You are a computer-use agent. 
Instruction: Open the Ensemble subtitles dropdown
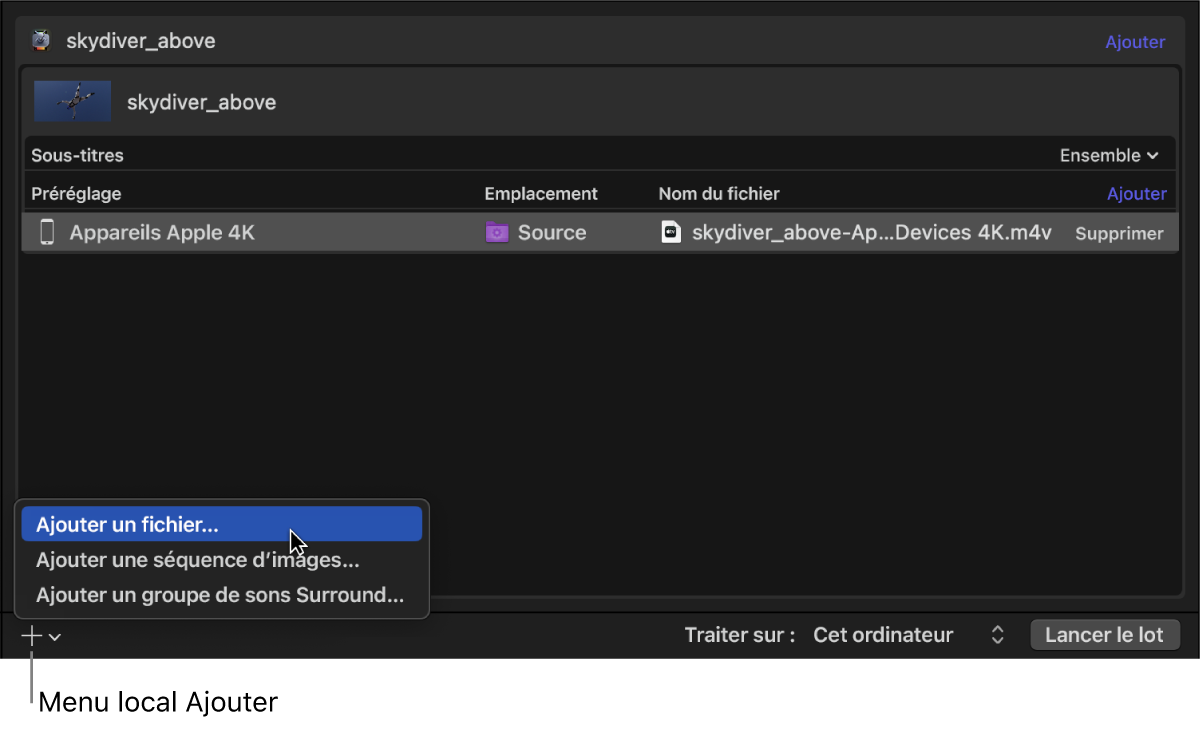point(1108,155)
